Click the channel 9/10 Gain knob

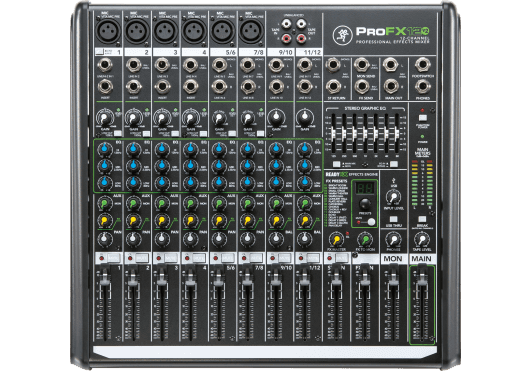(276, 118)
